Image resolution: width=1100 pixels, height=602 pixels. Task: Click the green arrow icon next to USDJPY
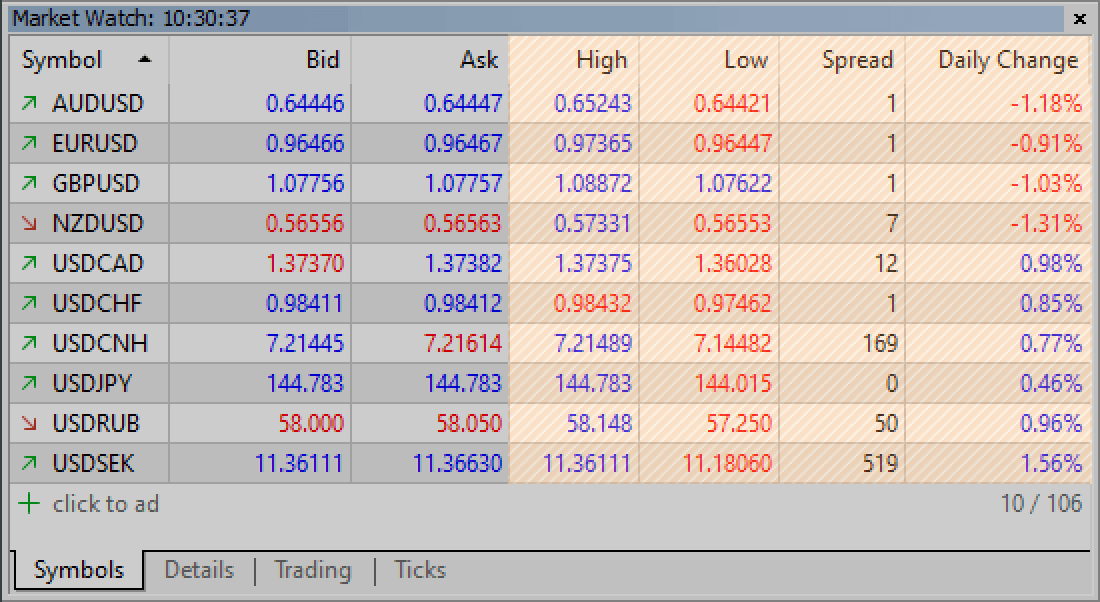[x=30, y=383]
